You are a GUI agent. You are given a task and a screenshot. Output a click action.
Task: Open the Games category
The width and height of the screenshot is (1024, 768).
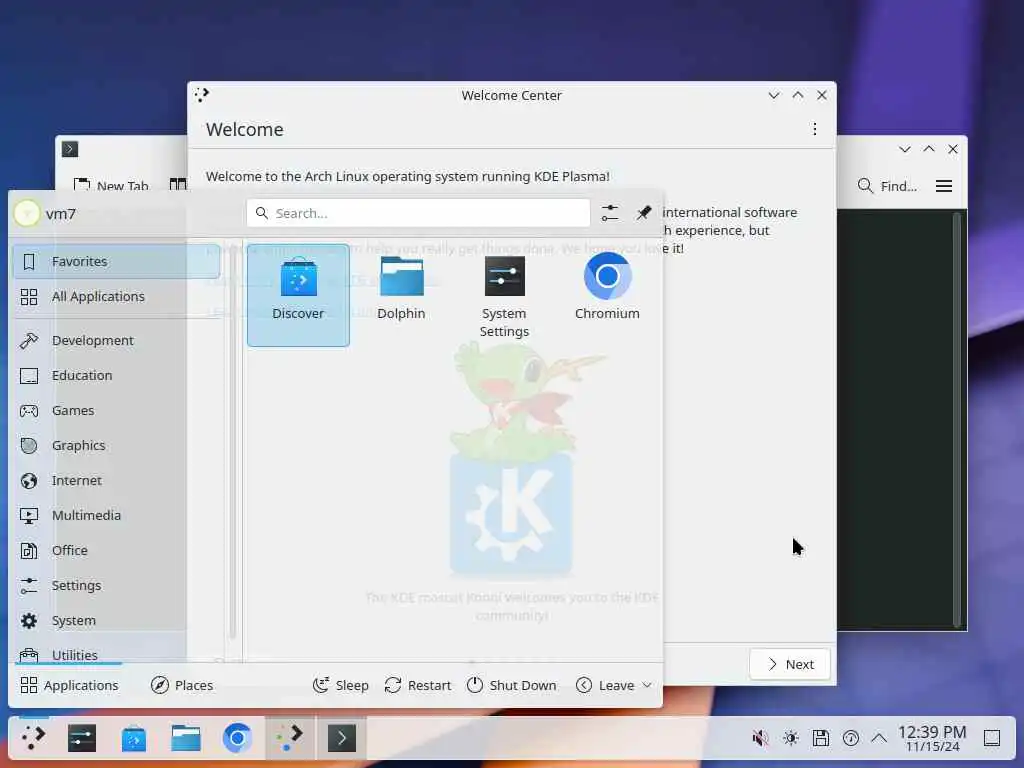pyautogui.click(x=116, y=411)
